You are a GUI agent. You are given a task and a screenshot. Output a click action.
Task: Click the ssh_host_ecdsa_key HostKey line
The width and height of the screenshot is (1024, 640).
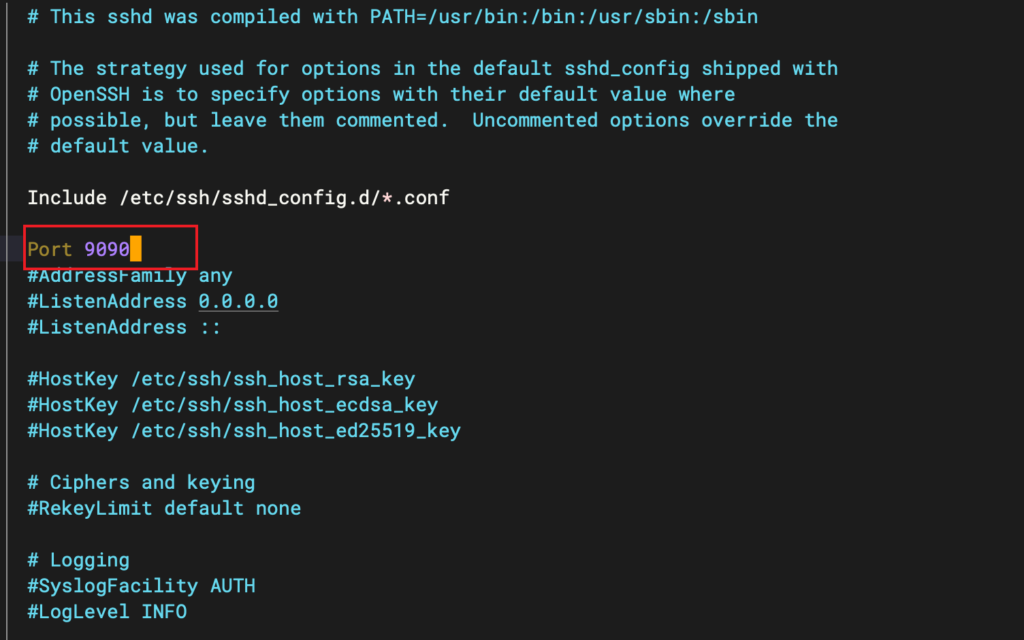pos(232,405)
